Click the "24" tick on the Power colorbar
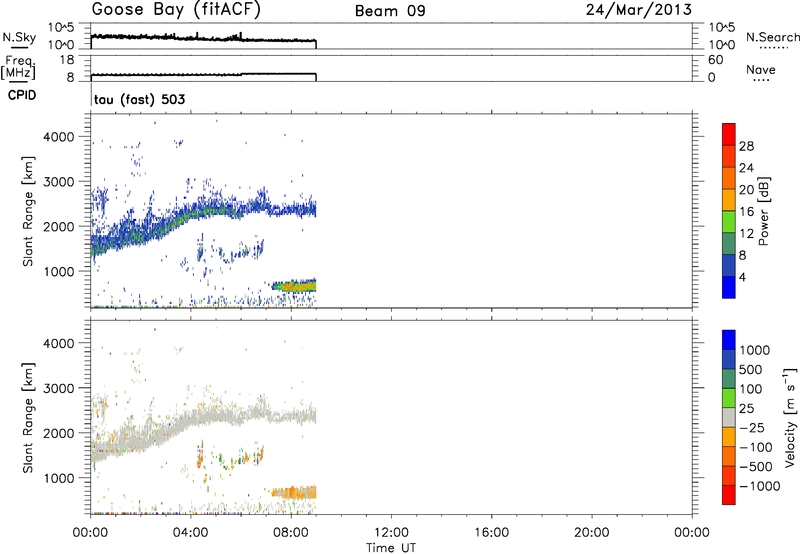The width and height of the screenshot is (800, 554). tap(746, 168)
